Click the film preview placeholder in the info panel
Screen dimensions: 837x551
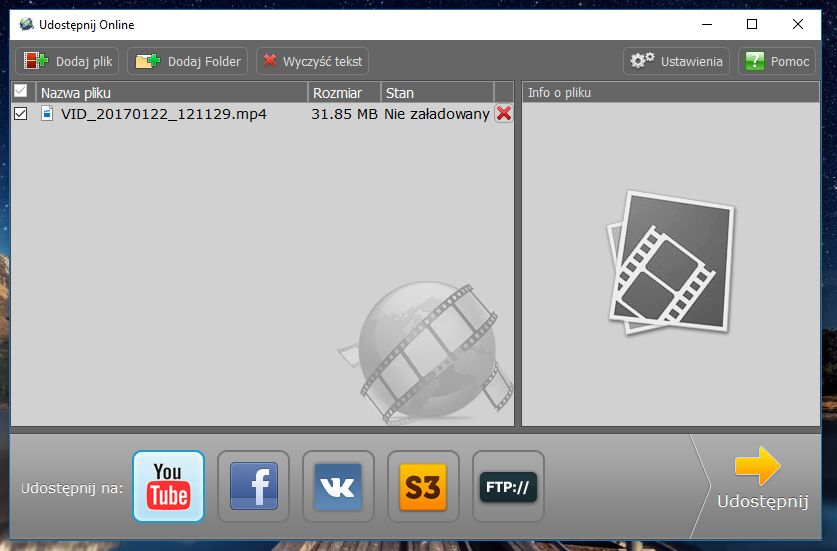(670, 262)
